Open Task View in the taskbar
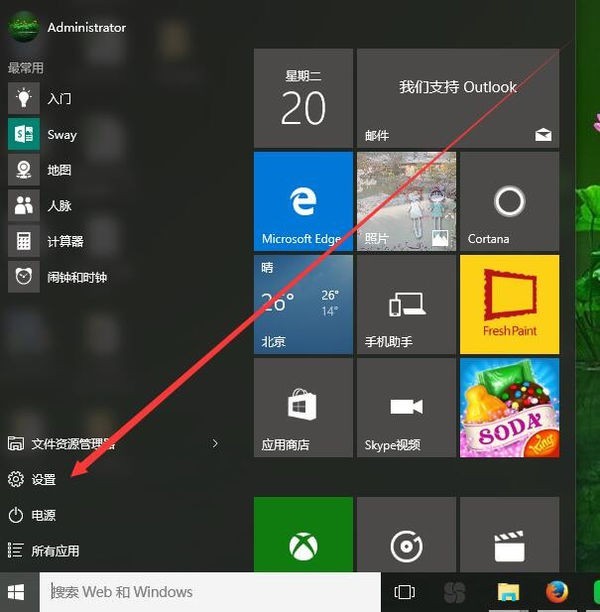The height and width of the screenshot is (612, 600). pyautogui.click(x=404, y=592)
